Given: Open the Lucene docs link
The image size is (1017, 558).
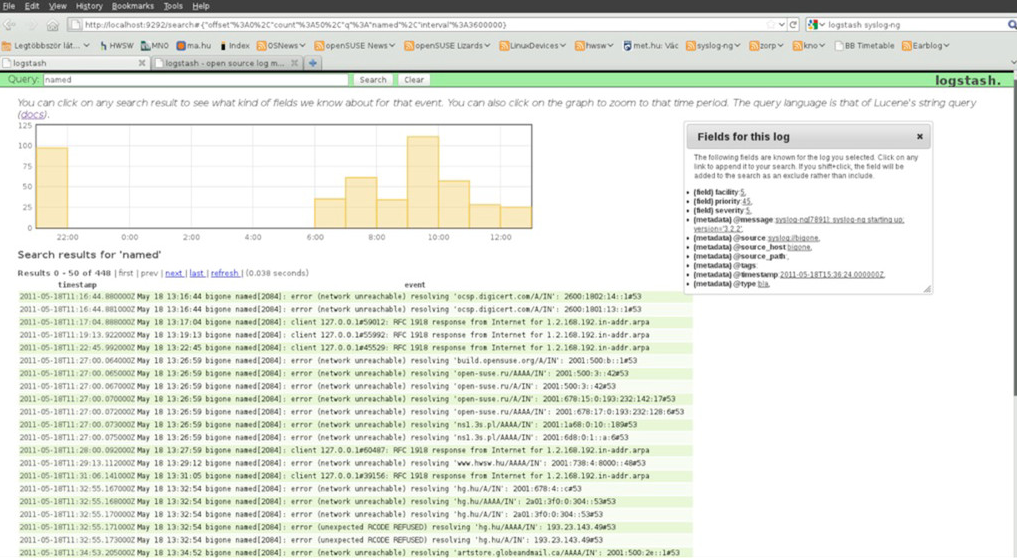Looking at the screenshot, I should 32,114.
